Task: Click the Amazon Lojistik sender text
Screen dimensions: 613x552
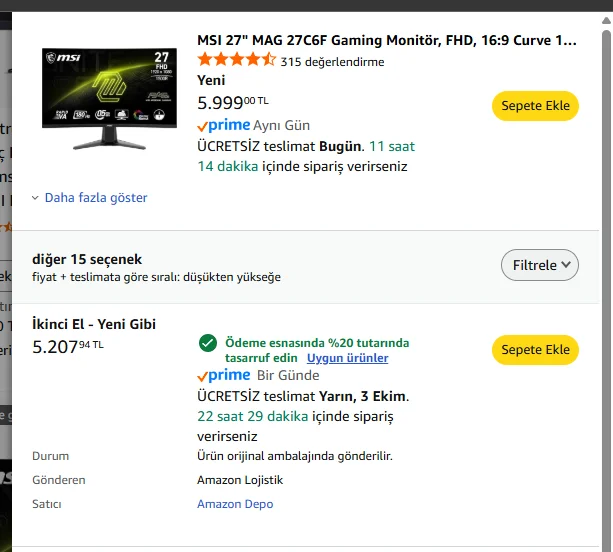Action: pos(240,480)
